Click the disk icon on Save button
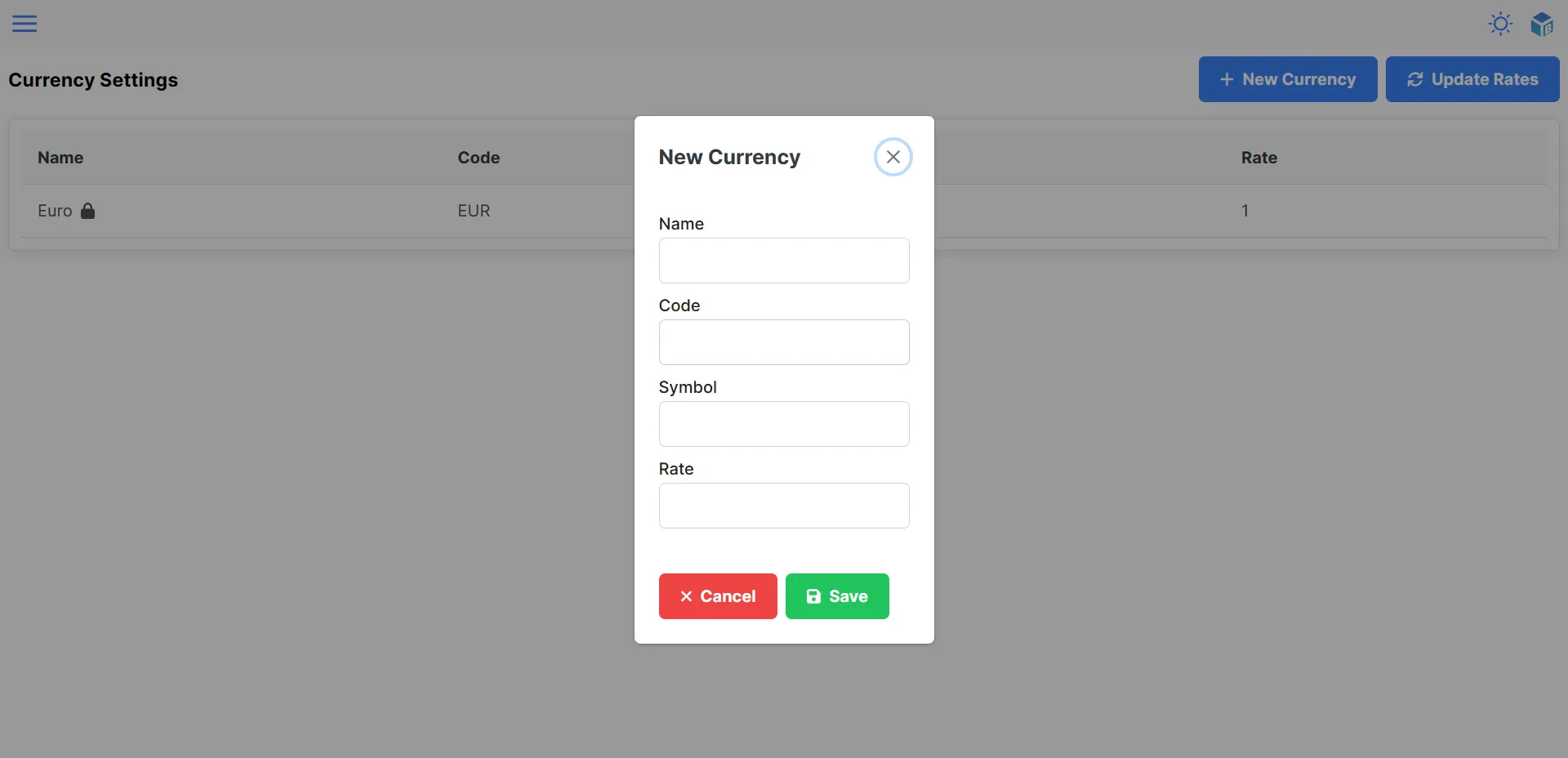This screenshot has width=1568, height=758. point(813,596)
